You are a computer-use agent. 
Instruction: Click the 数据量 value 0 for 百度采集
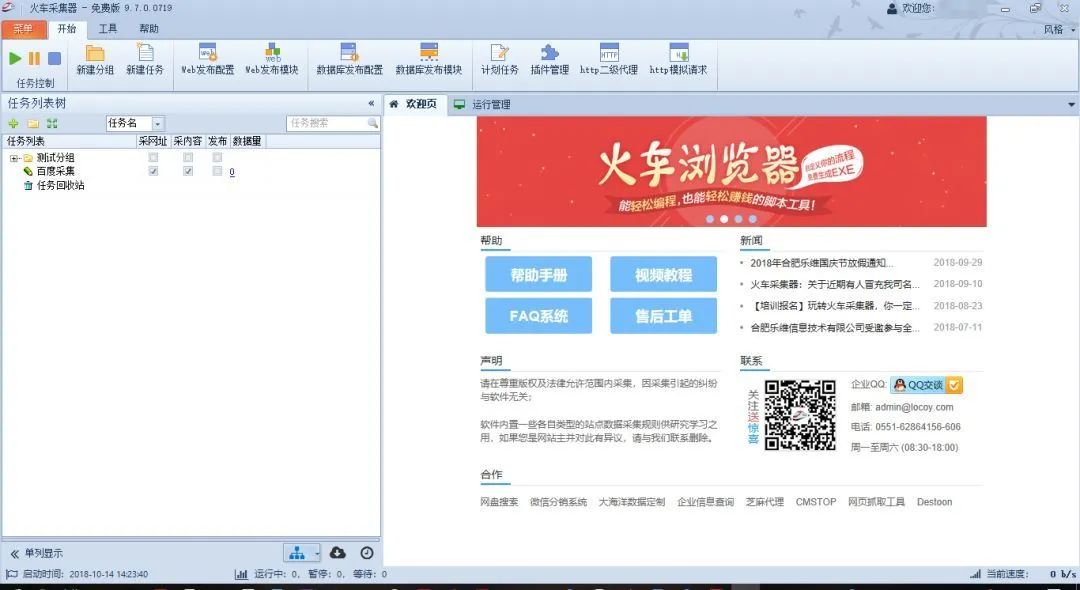click(x=232, y=172)
